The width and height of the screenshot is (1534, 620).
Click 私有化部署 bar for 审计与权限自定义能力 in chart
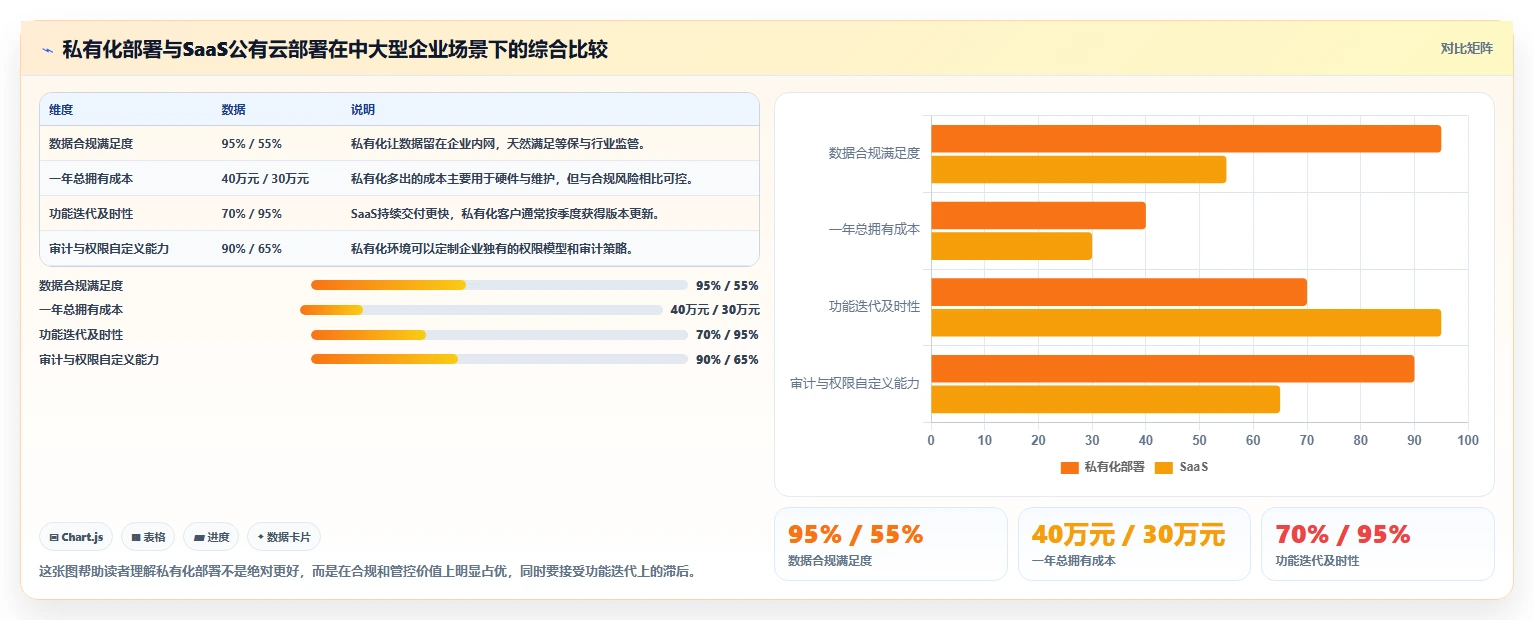pyautogui.click(x=1172, y=369)
